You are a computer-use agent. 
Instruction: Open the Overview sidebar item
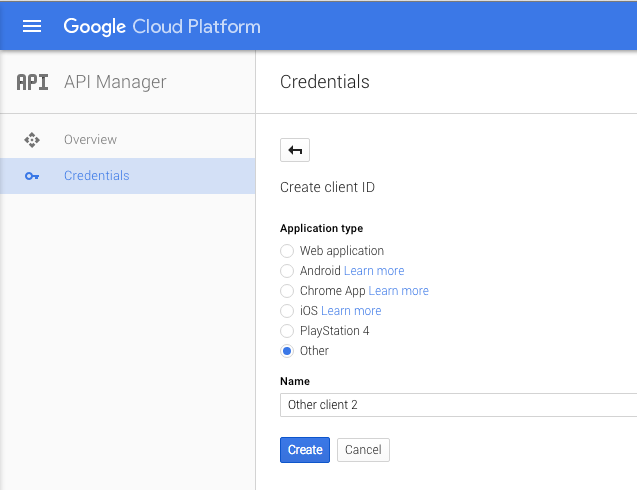click(128, 140)
